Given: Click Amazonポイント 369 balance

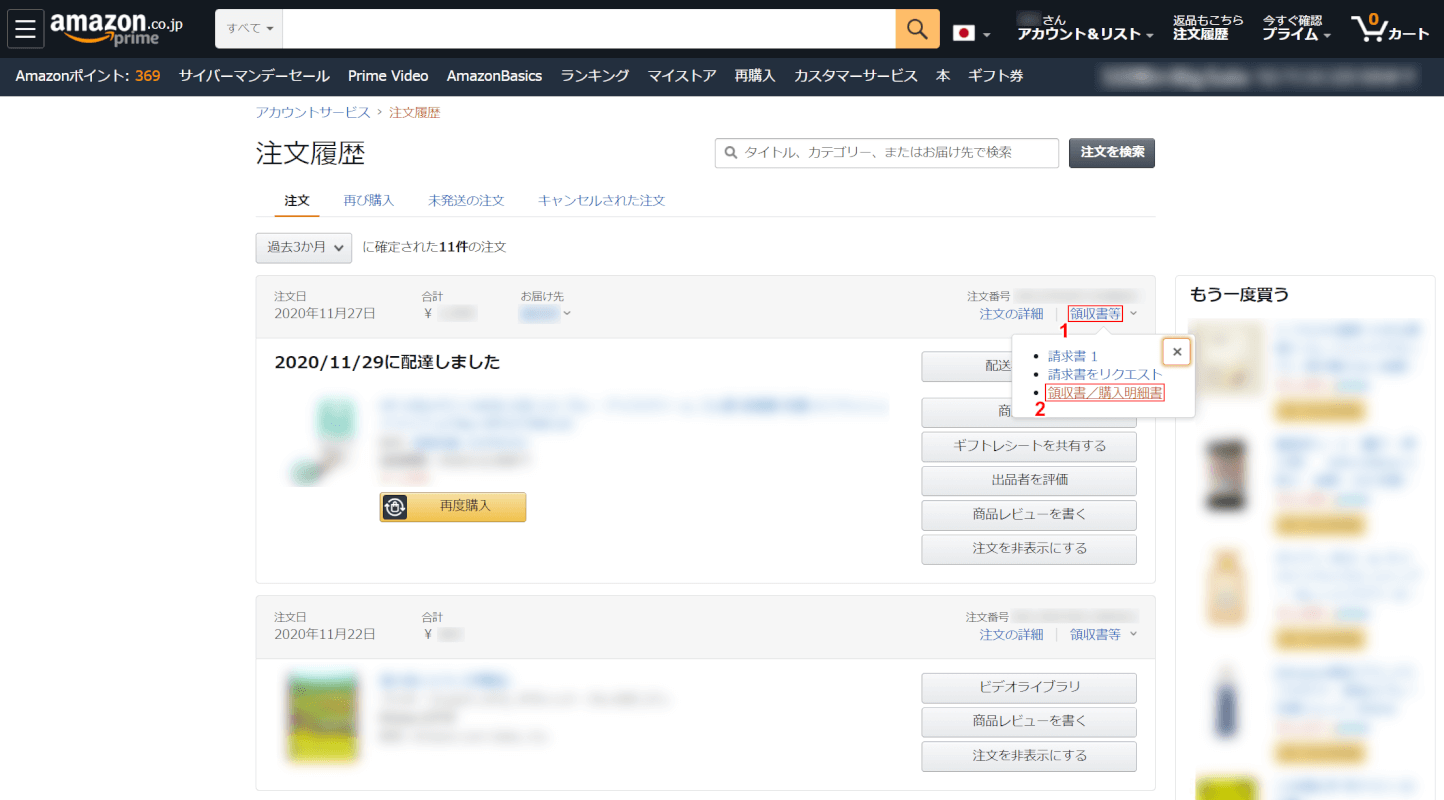Looking at the screenshot, I should click(88, 76).
